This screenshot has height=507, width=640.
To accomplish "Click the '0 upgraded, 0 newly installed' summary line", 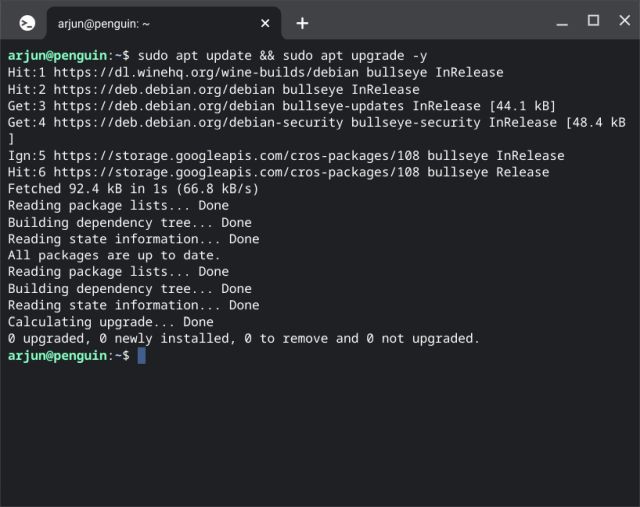I will tap(243, 338).
